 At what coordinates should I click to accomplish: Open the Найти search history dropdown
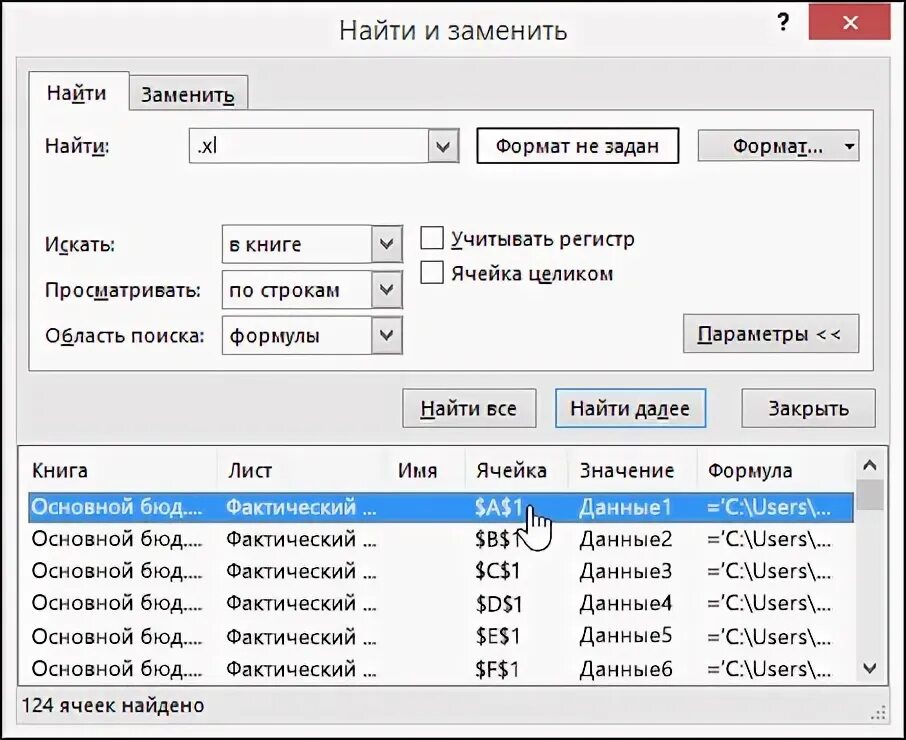coord(443,146)
